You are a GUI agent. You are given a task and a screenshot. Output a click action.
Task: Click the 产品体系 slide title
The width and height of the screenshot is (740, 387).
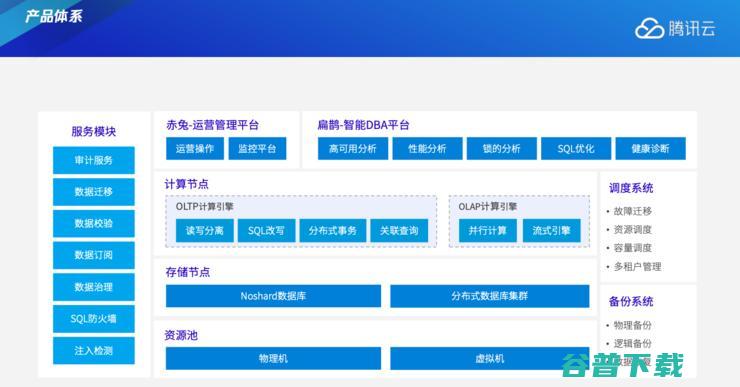tap(54, 16)
